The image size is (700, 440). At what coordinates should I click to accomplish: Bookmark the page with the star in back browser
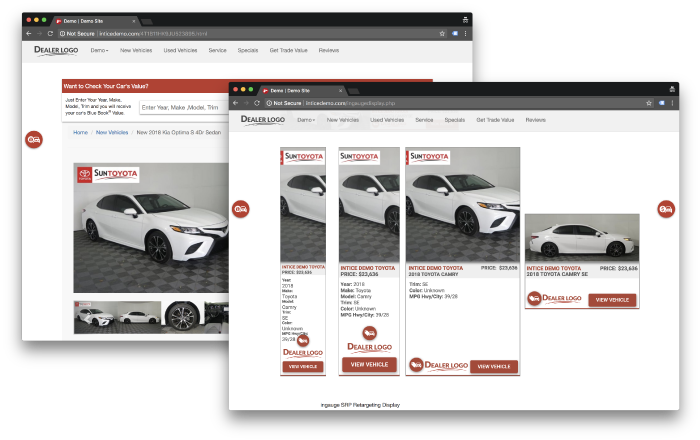[x=441, y=33]
